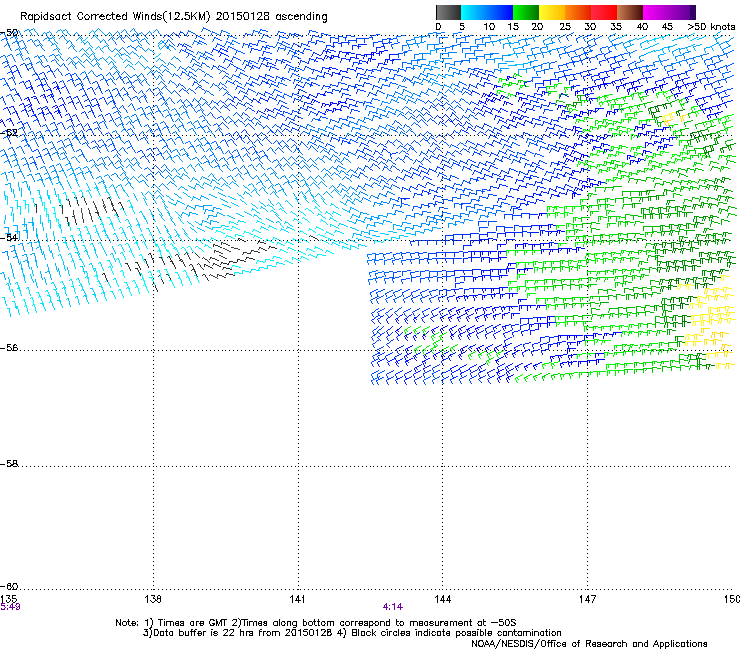Click the NOAA/NESDIS credit text
This screenshot has height=650, width=740.
589,644
